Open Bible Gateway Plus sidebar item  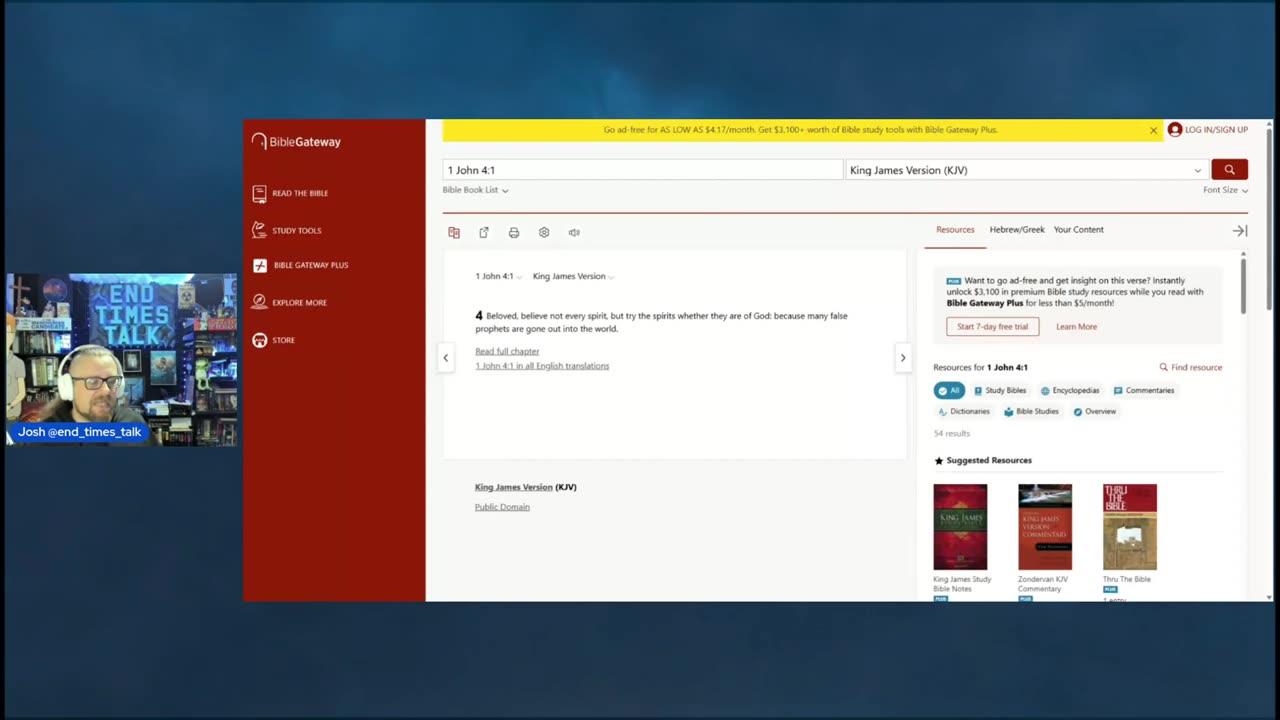pos(300,265)
